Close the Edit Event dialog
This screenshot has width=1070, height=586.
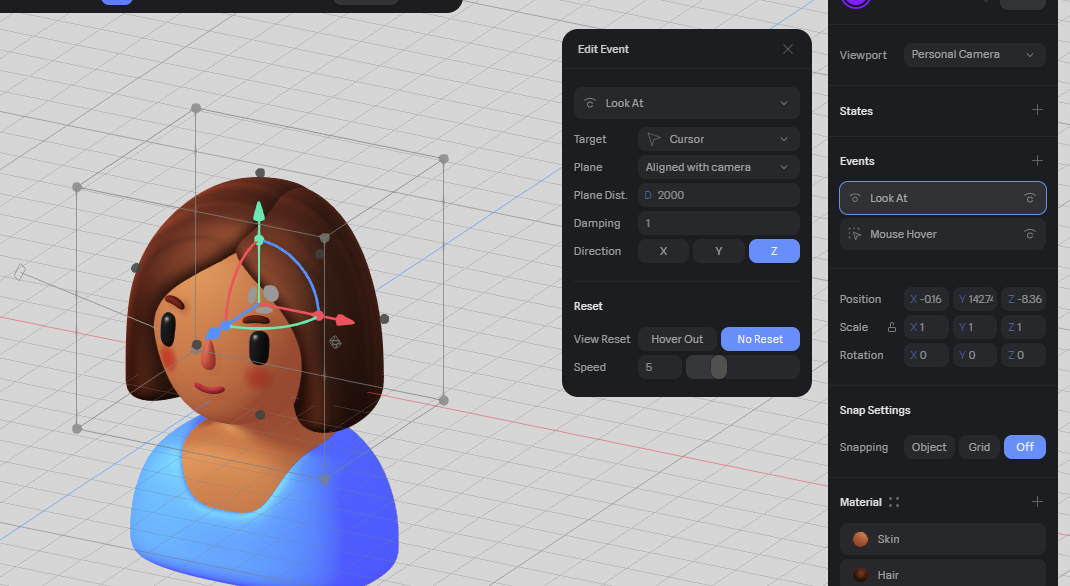coord(787,49)
